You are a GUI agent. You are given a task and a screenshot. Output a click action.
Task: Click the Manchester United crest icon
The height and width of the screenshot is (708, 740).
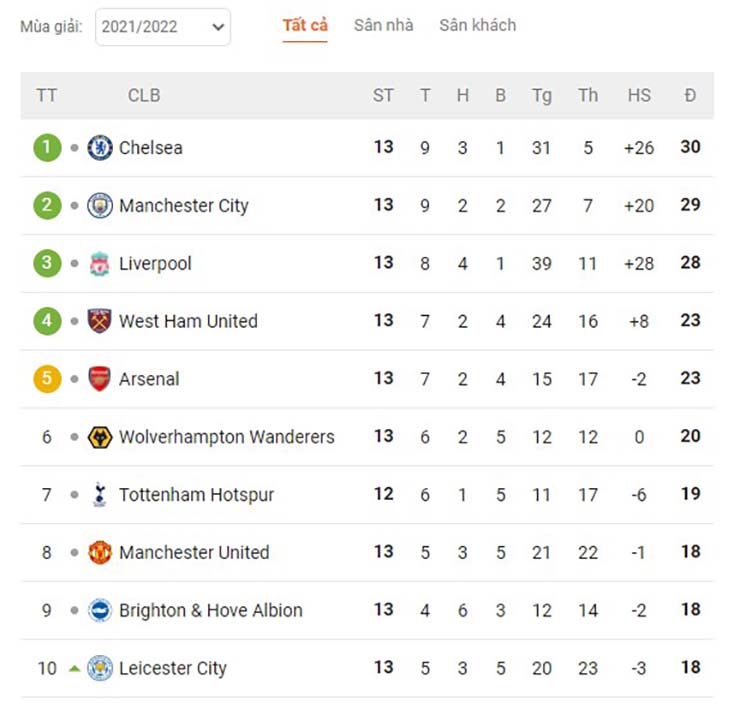100,552
